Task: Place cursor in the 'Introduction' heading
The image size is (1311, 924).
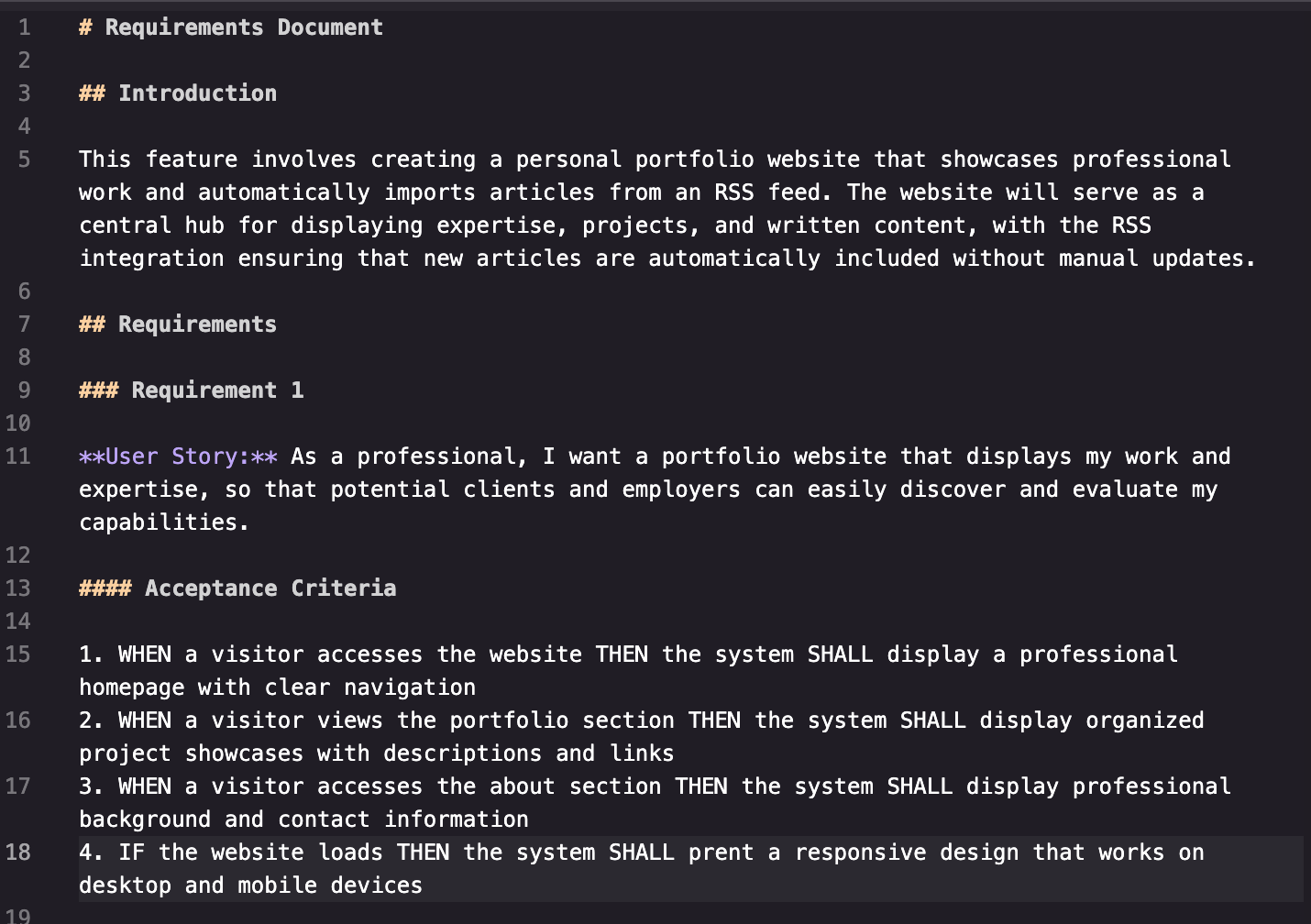Action: (197, 93)
